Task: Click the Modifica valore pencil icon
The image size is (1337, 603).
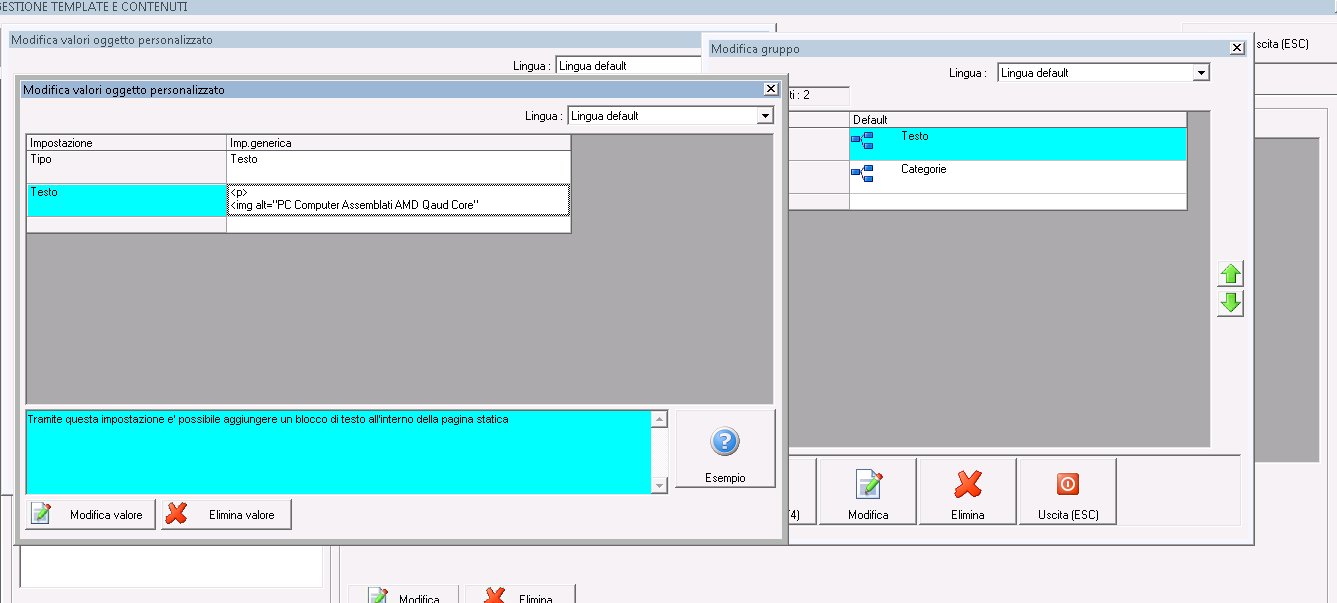Action: click(x=41, y=514)
